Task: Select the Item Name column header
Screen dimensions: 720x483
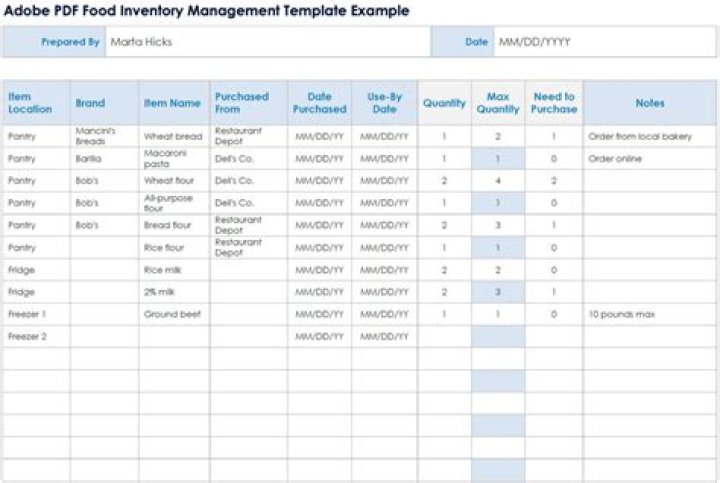Action: coord(174,103)
